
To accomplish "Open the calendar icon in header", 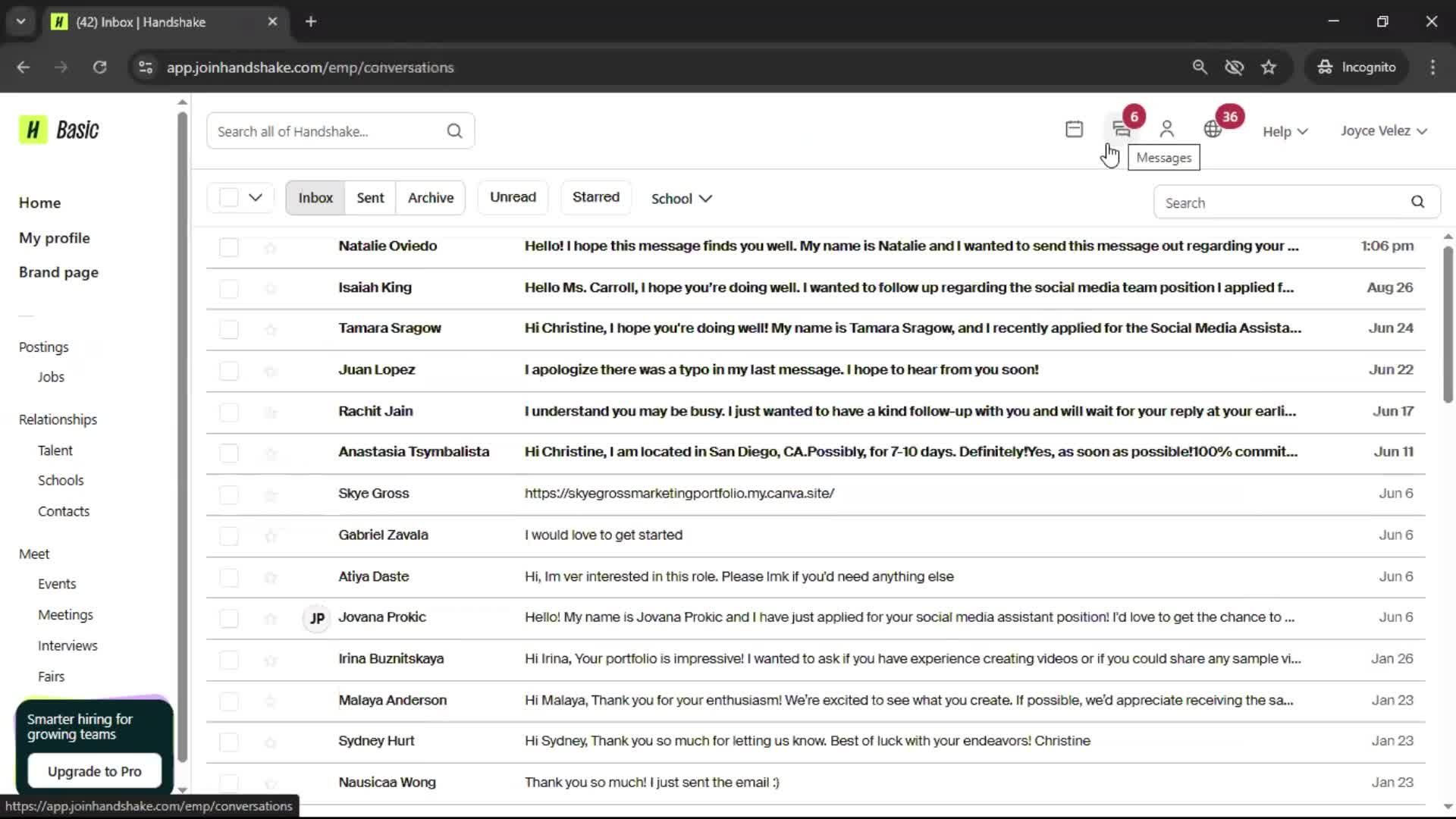I will [1074, 130].
